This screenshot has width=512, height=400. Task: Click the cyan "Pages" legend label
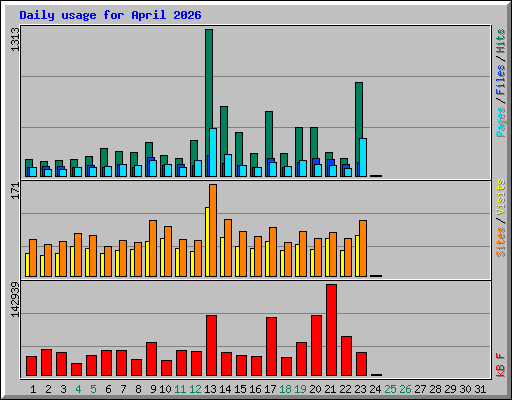(501, 122)
